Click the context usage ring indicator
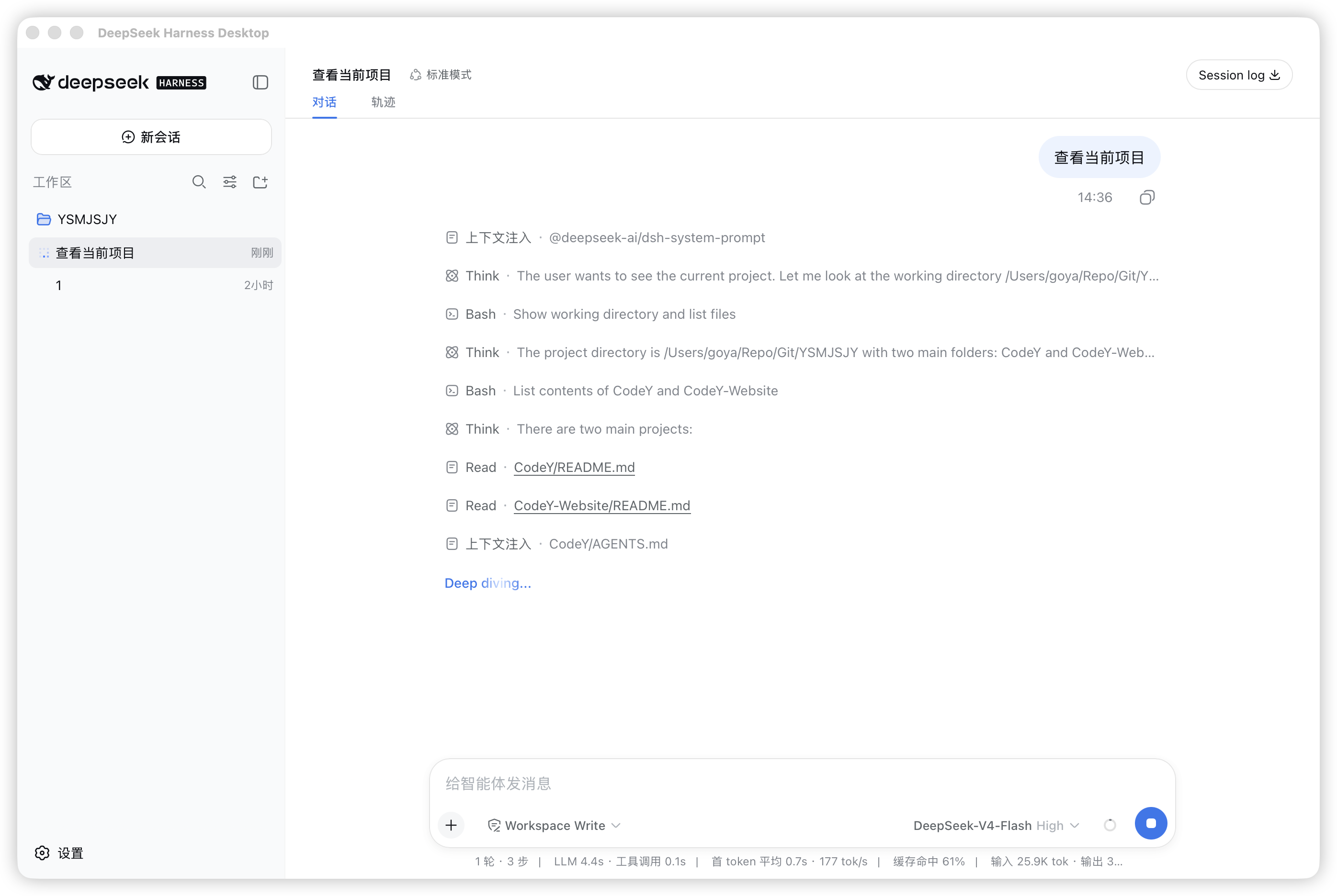Screen dimensions: 1337x896 point(1109,825)
